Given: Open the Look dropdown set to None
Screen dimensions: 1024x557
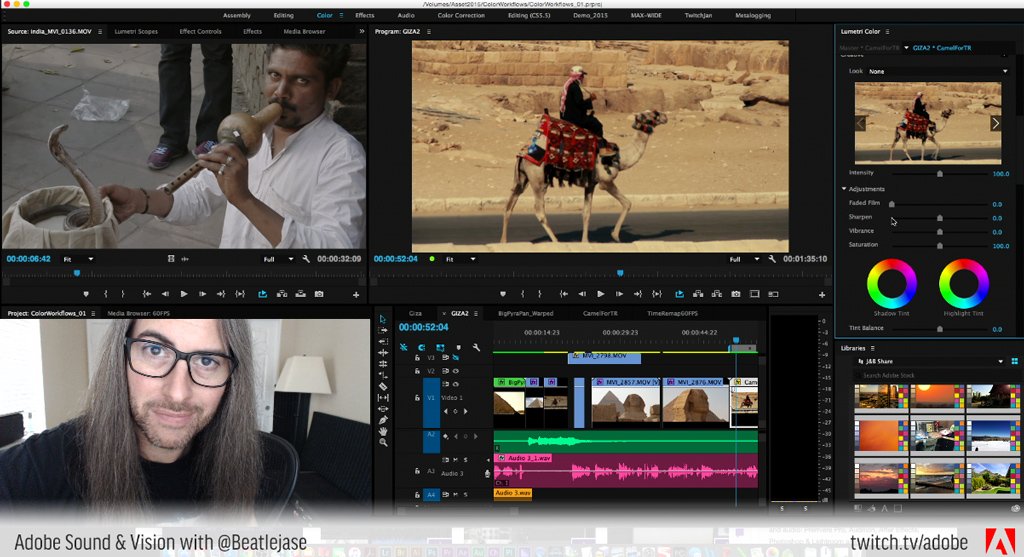Looking at the screenshot, I should [x=938, y=71].
